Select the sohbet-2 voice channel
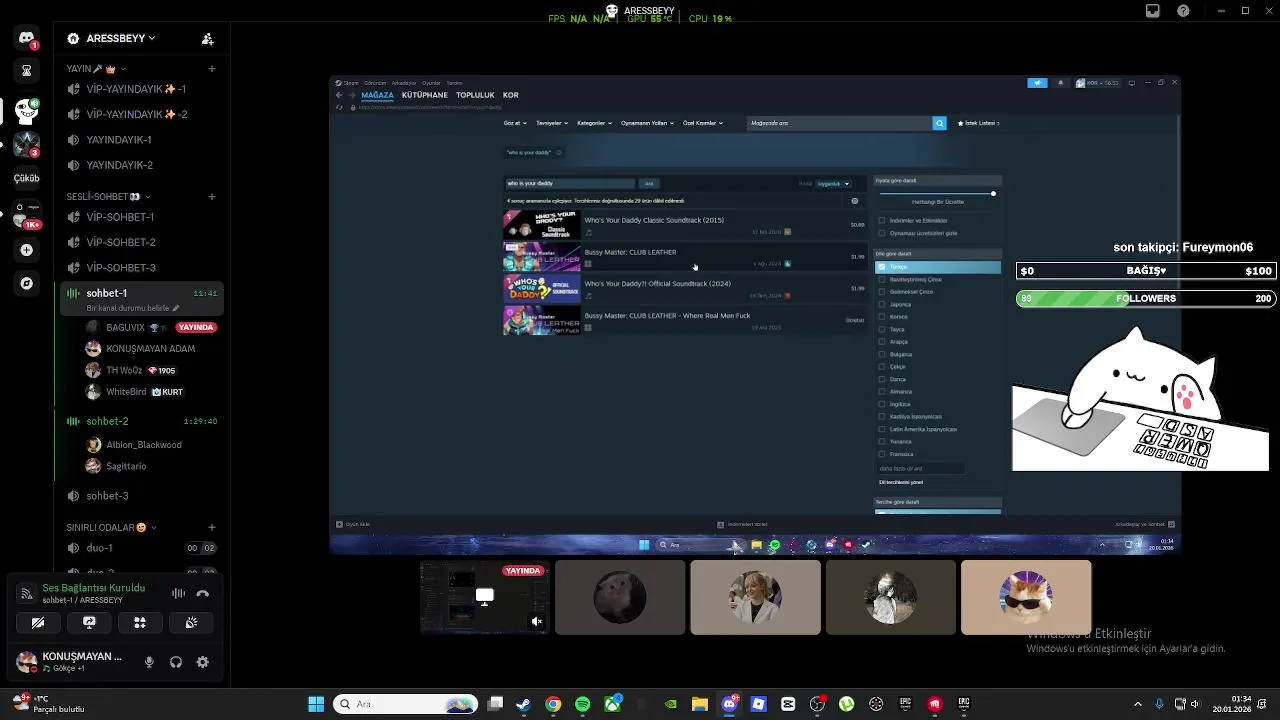This screenshot has height=720, width=1280. (x=140, y=421)
